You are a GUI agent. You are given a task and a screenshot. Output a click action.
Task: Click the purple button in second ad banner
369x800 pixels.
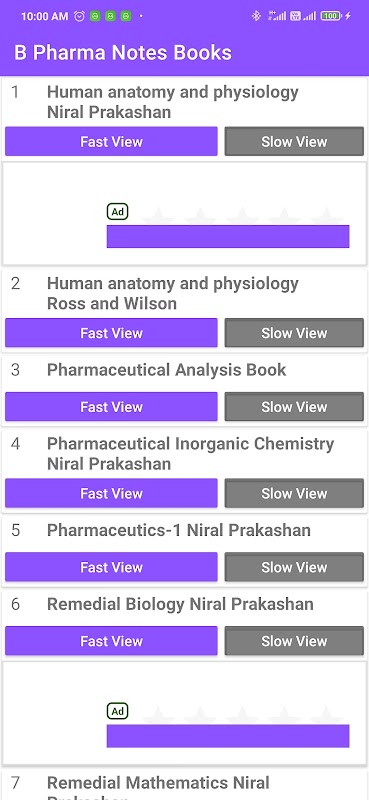[228, 736]
